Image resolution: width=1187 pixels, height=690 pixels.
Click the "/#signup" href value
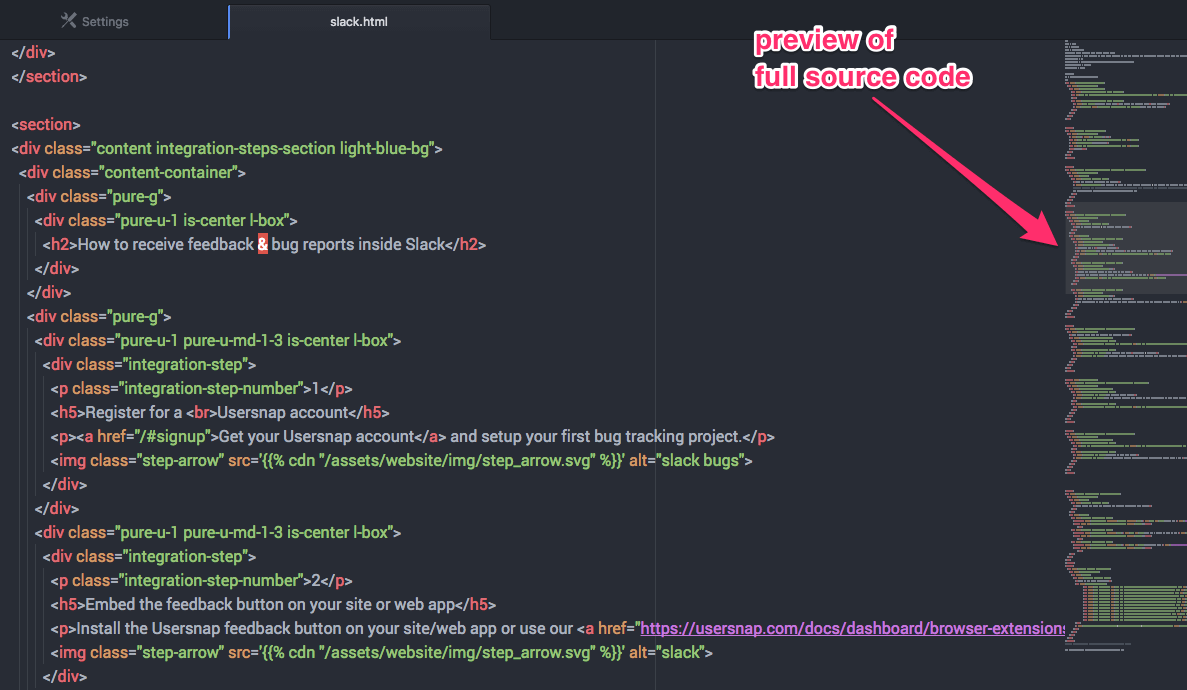tap(172, 437)
